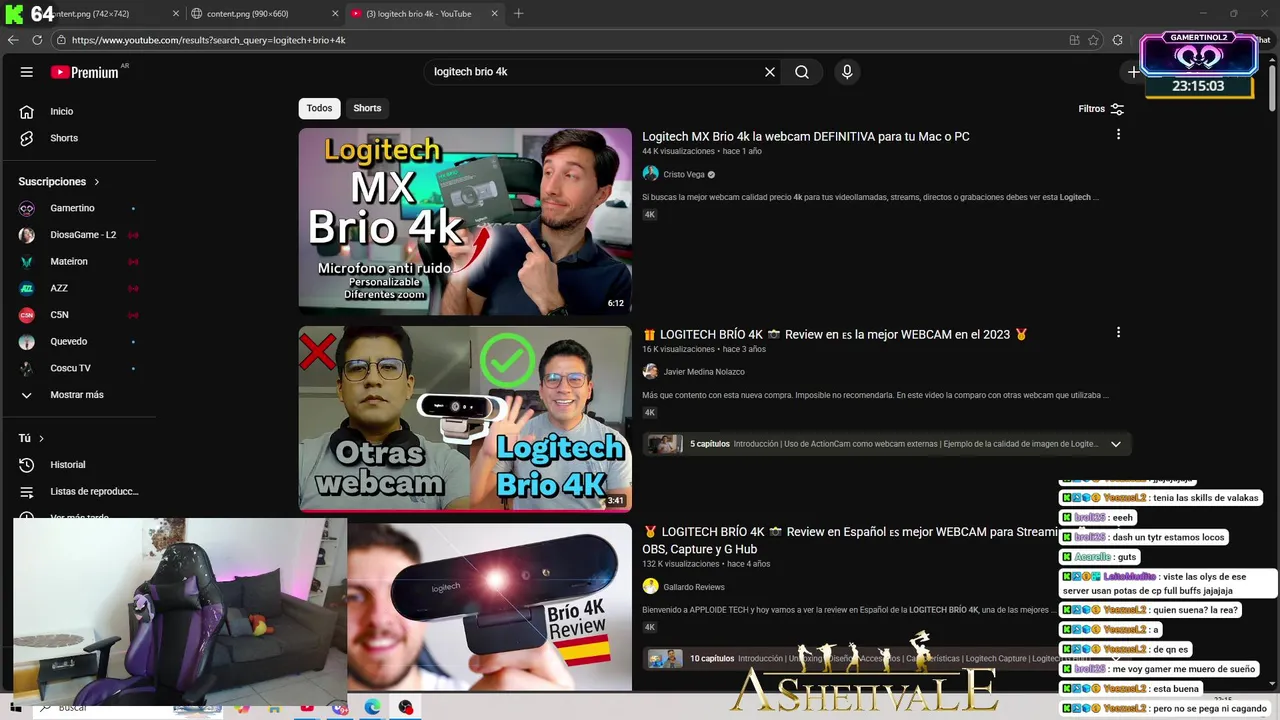Open the Gallardo Reviews channel link

(x=694, y=587)
